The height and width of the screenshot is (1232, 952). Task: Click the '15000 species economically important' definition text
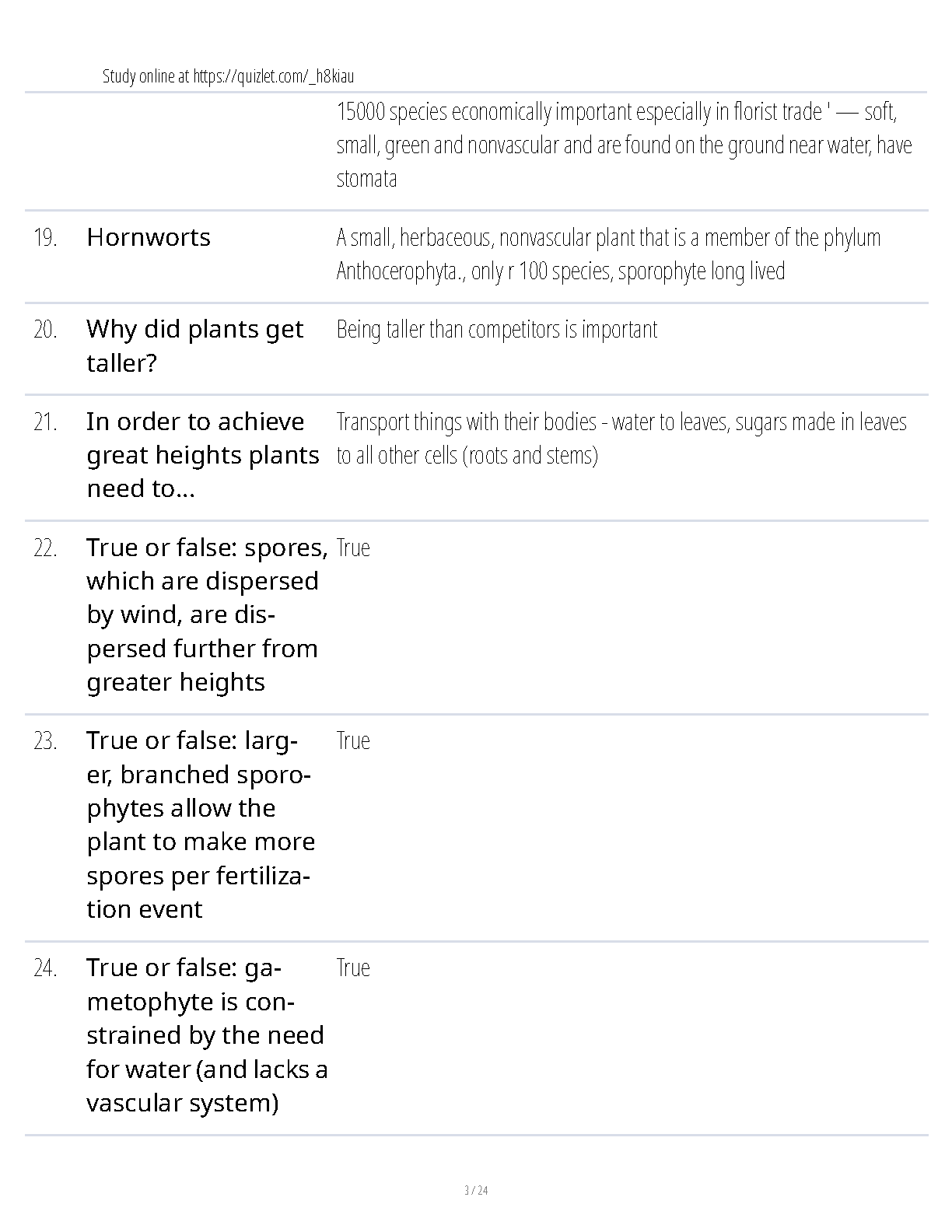pos(624,145)
